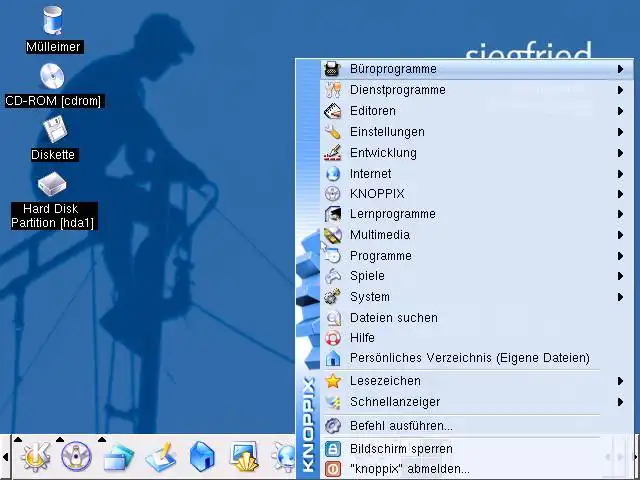Select Dateien suchen from the menu
Image resolution: width=640 pixels, height=480 pixels.
coord(477,318)
